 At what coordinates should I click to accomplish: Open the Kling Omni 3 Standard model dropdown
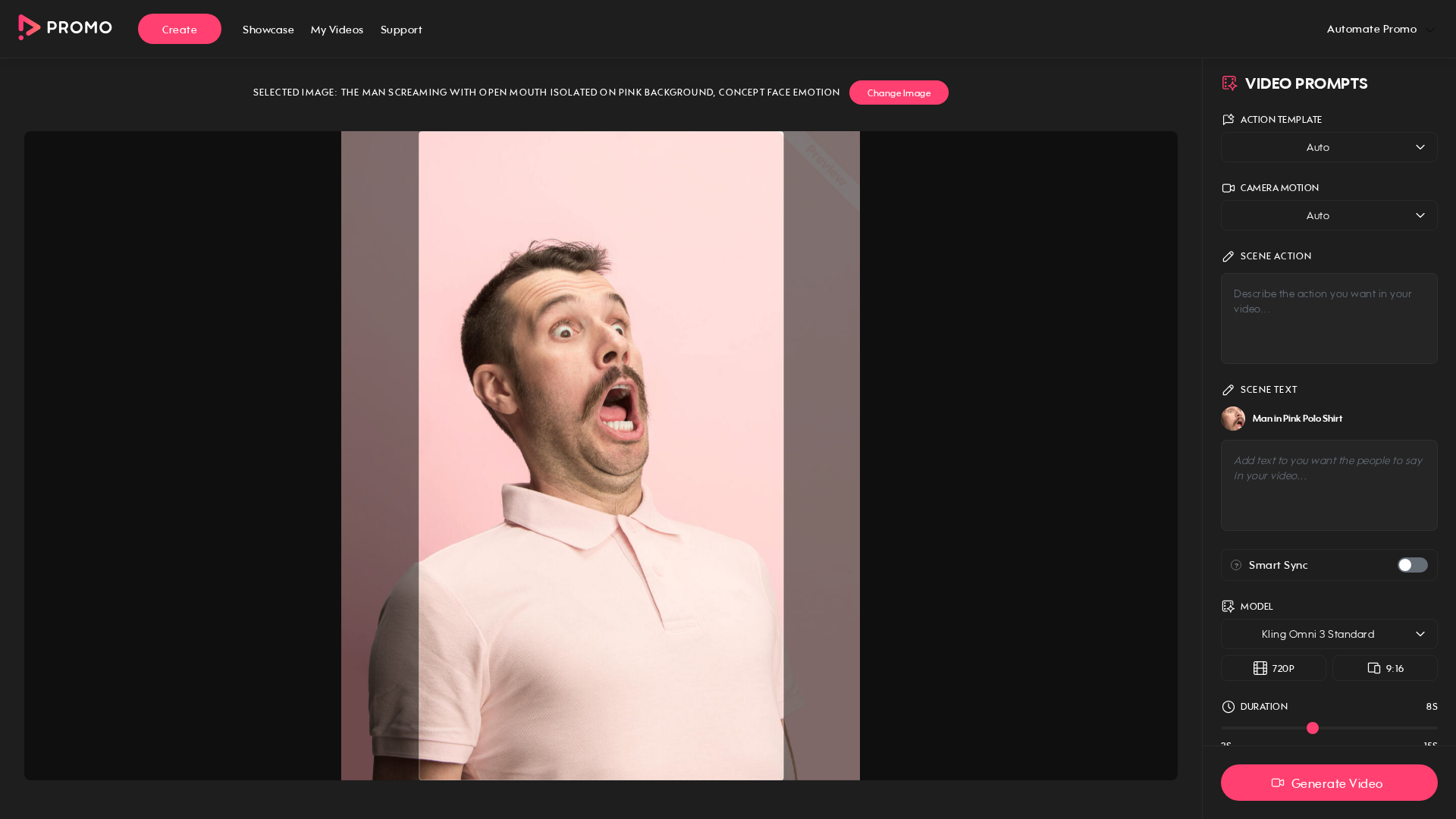pyautogui.click(x=1329, y=634)
